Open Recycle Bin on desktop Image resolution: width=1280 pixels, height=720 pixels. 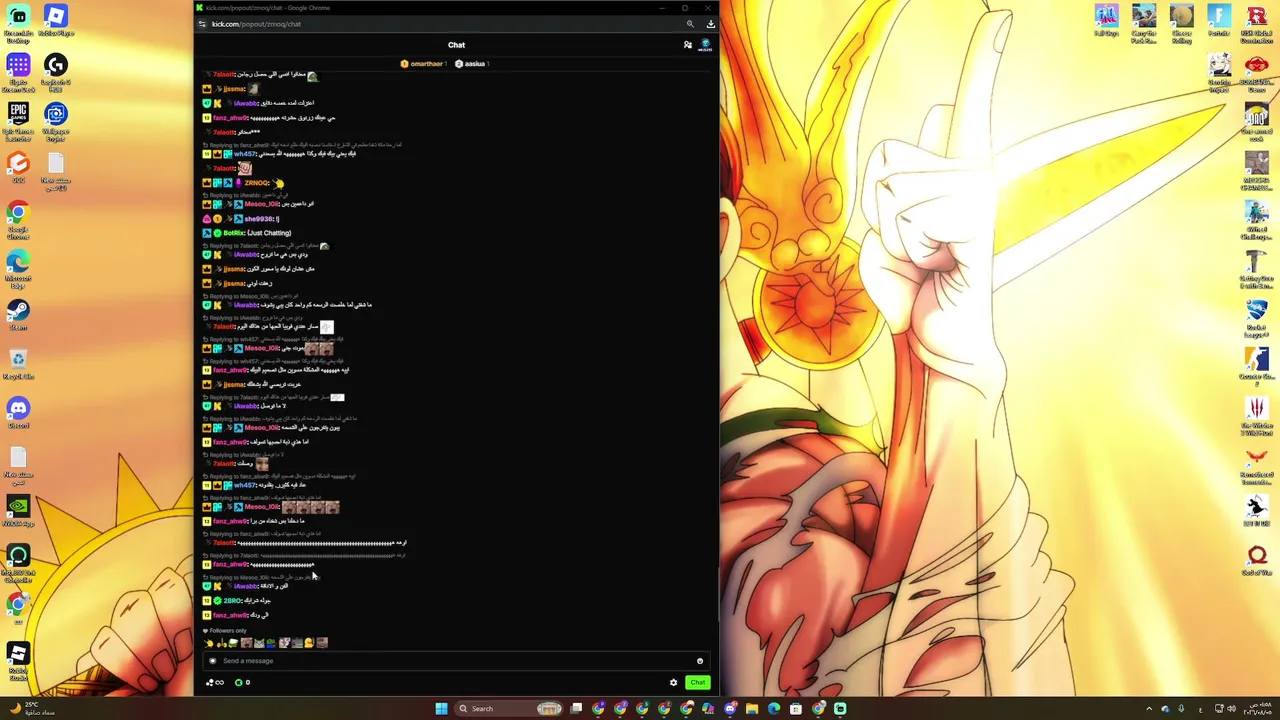coord(18,364)
